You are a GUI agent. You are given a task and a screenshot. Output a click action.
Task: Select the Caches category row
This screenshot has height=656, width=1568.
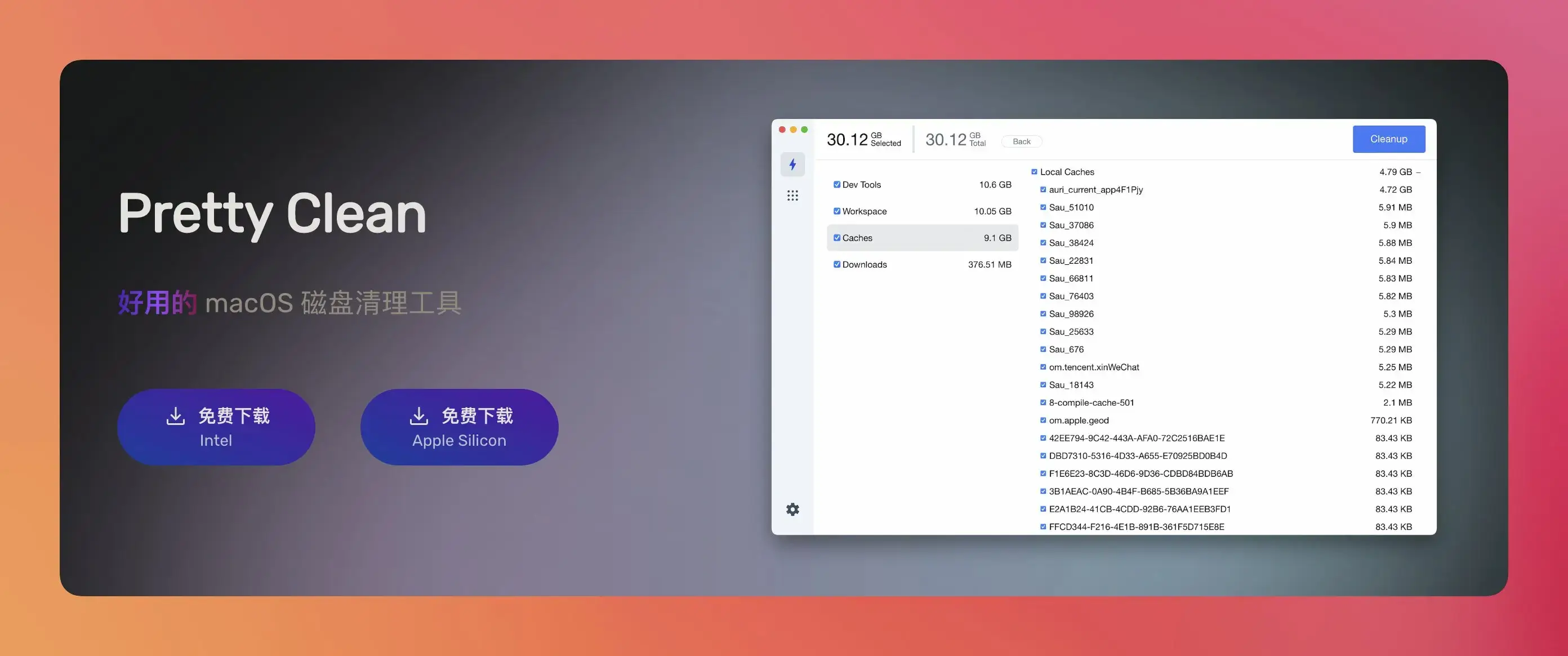click(922, 238)
